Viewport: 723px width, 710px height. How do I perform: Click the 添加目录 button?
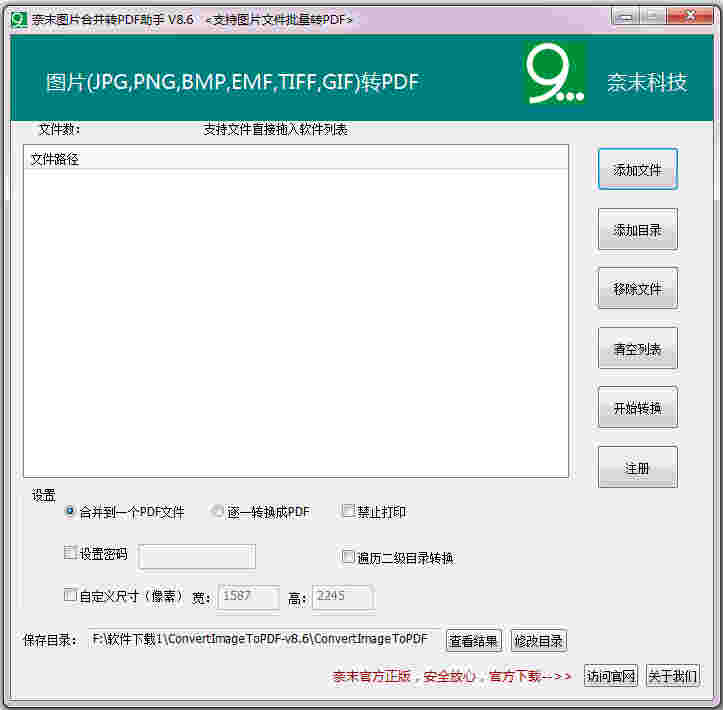(637, 229)
